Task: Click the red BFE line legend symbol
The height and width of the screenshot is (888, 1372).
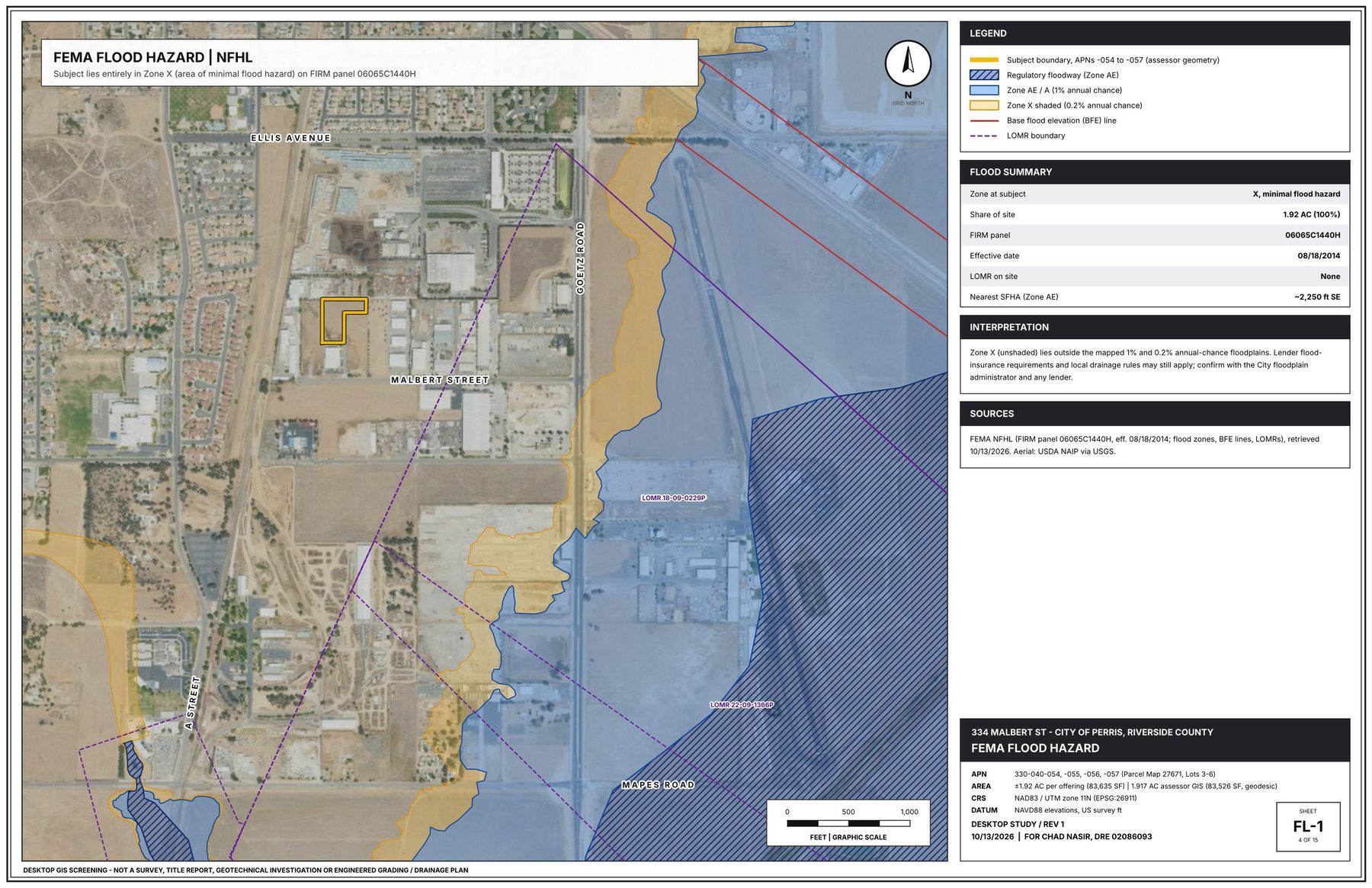Action: [x=984, y=120]
